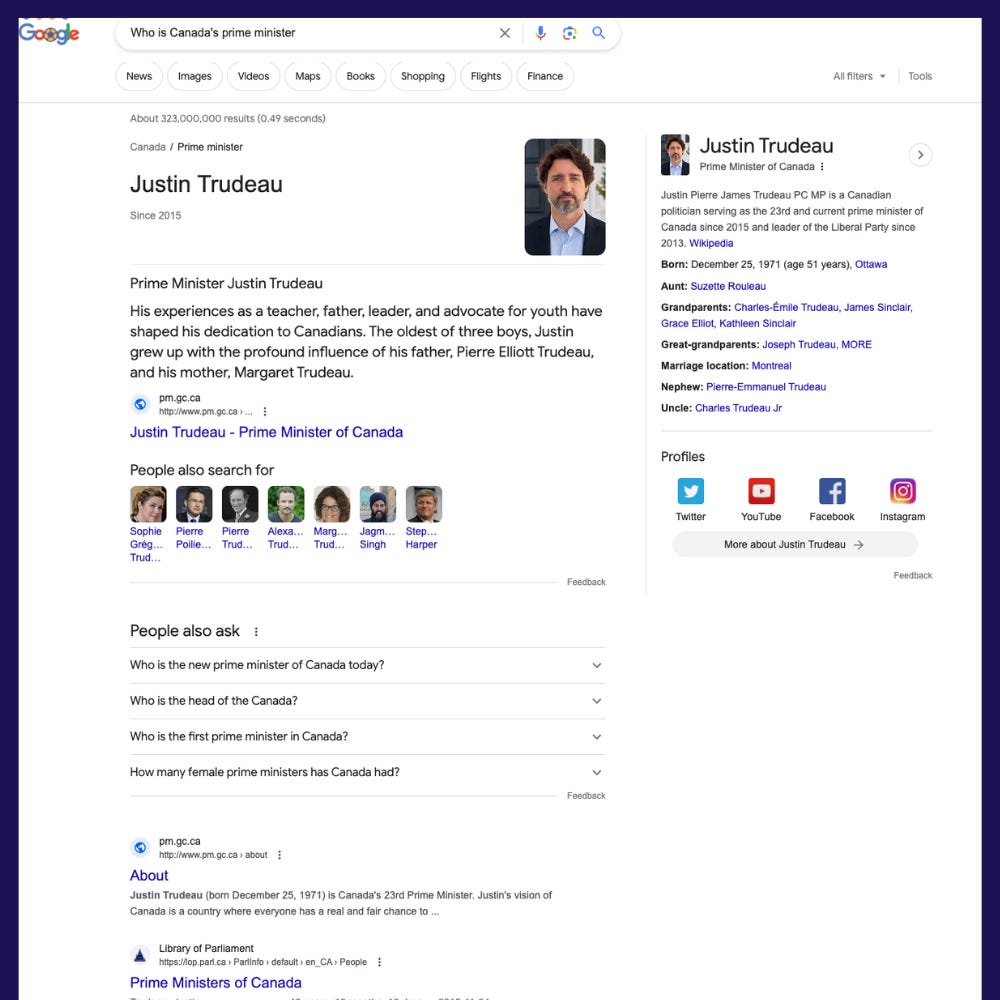The height and width of the screenshot is (1000, 1000).
Task: Open the Suzette Rouleau link
Action: [x=728, y=286]
